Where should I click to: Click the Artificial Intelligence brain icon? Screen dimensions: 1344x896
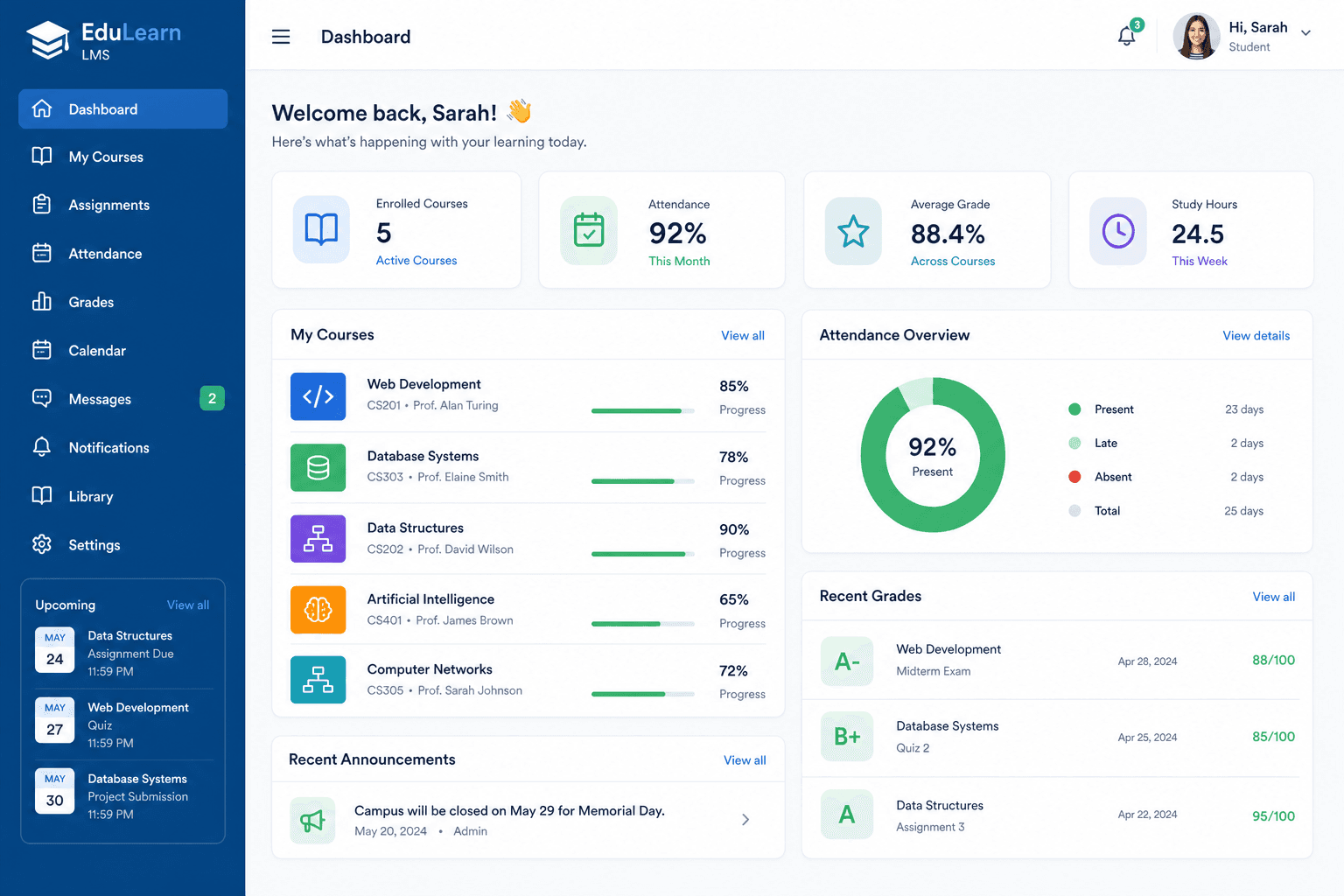(318, 610)
